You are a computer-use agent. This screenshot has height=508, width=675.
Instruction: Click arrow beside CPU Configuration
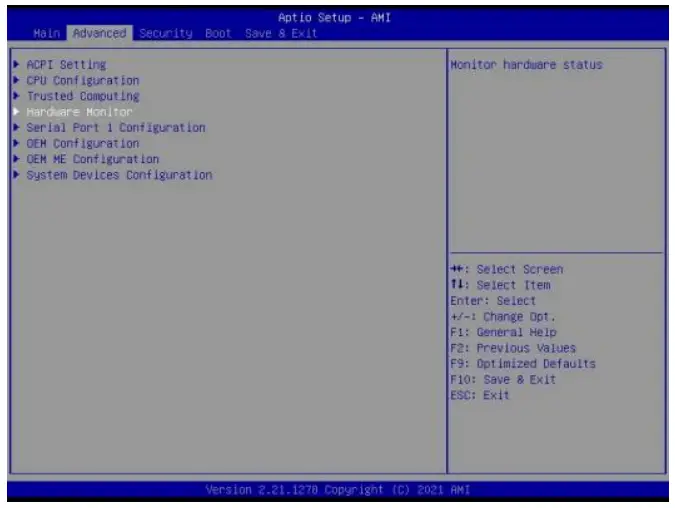[x=16, y=80]
